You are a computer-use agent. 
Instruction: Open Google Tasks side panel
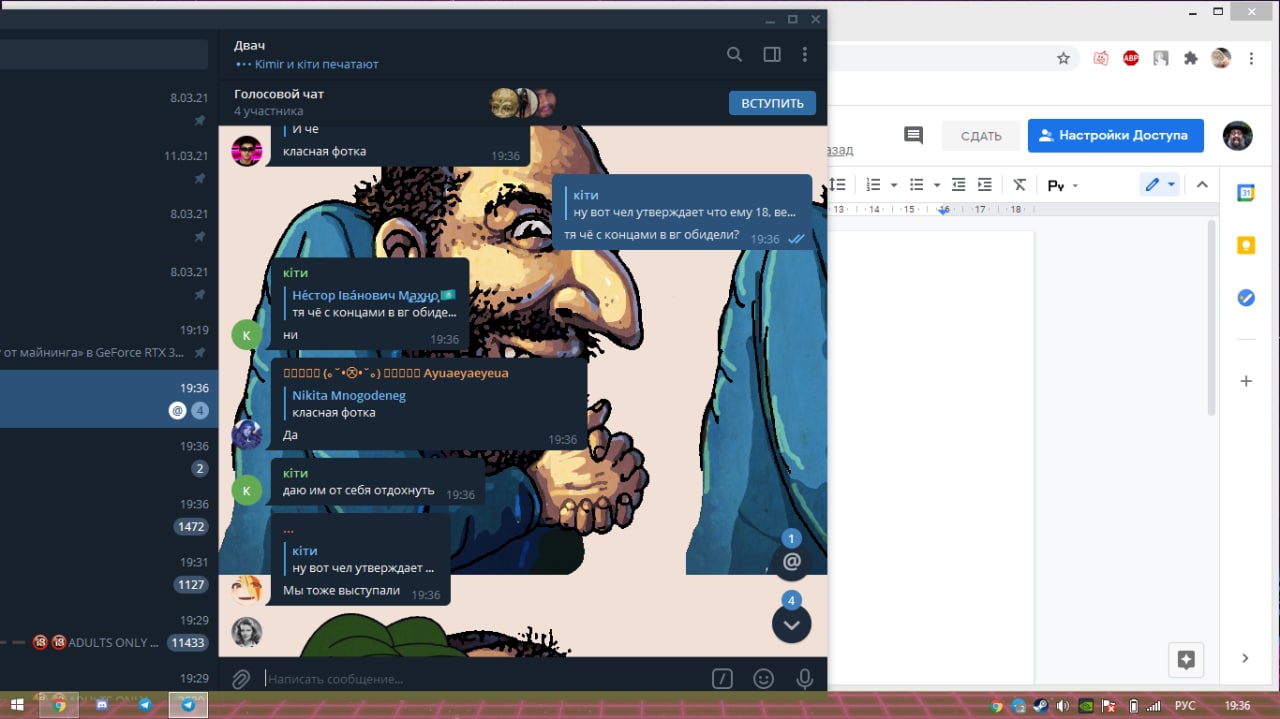tap(1246, 298)
